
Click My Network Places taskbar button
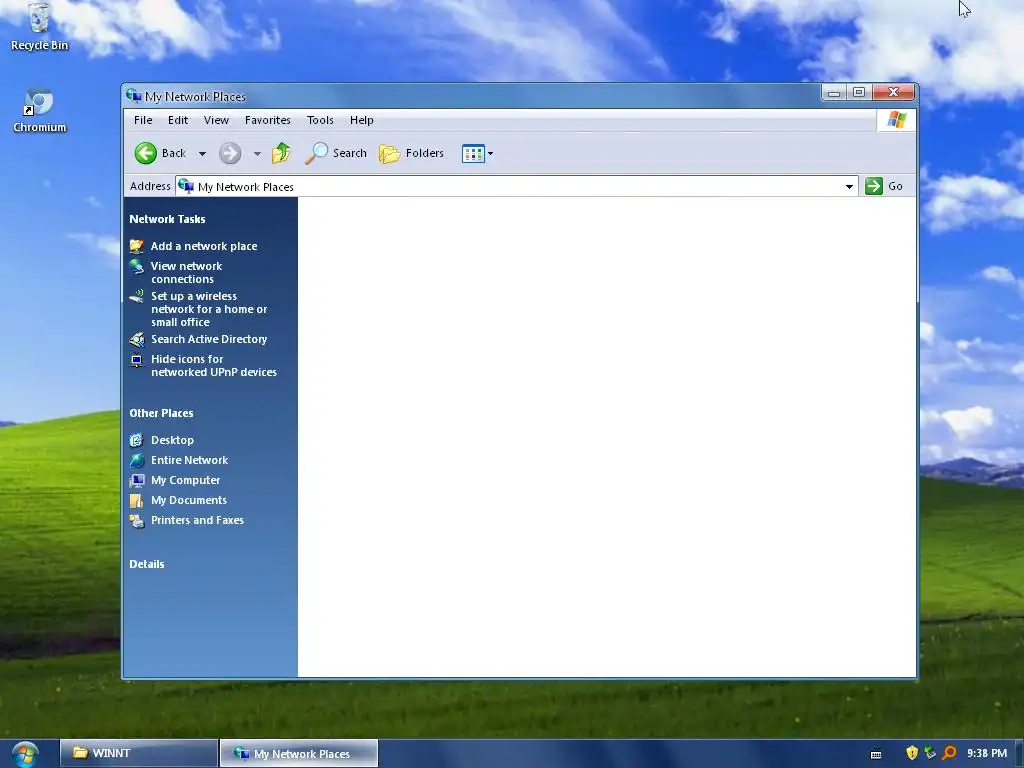299,753
